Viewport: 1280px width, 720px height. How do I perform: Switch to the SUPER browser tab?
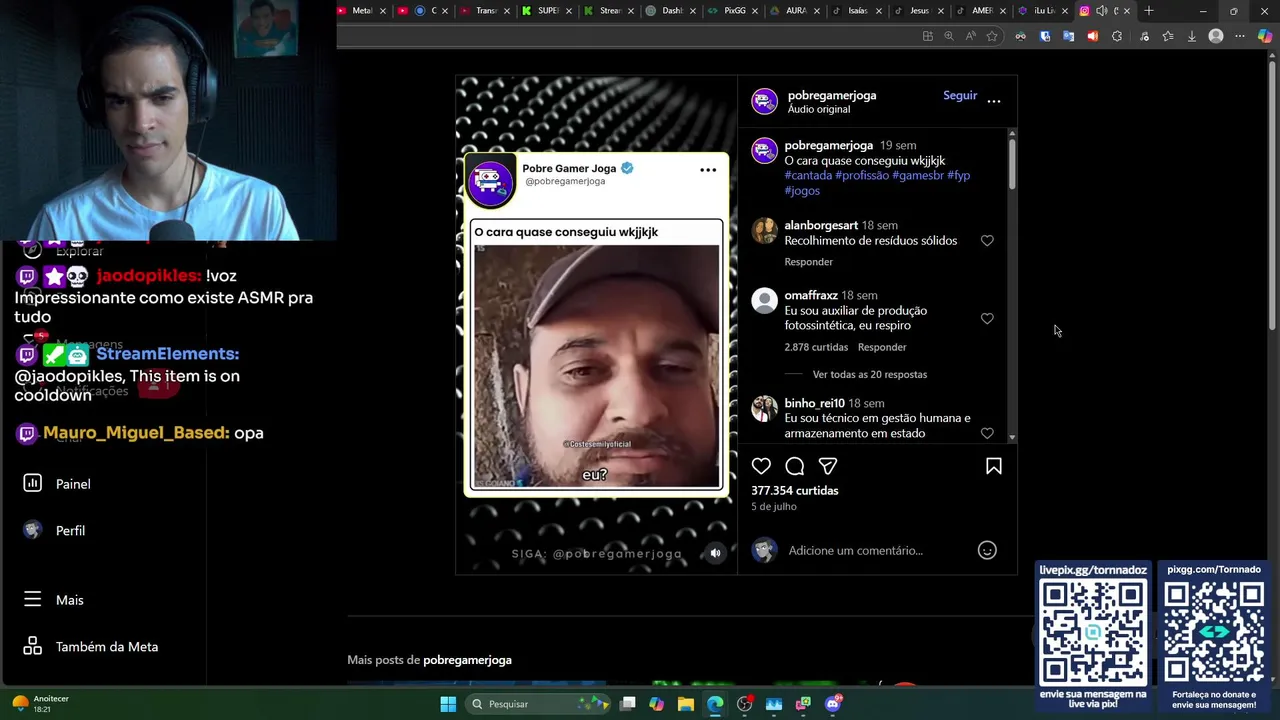(x=546, y=11)
